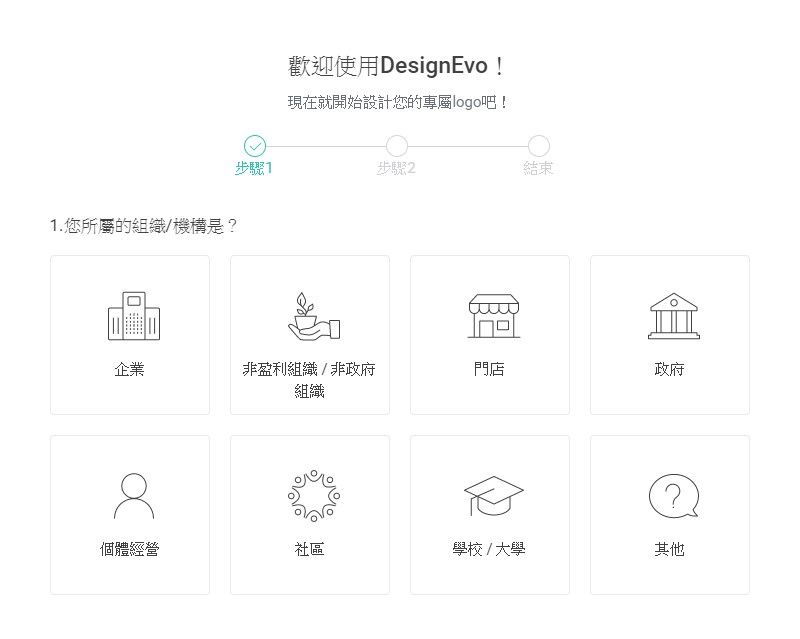The height and width of the screenshot is (639, 800).
Task: Click the graduation cap icon
Action: [x=494, y=496]
